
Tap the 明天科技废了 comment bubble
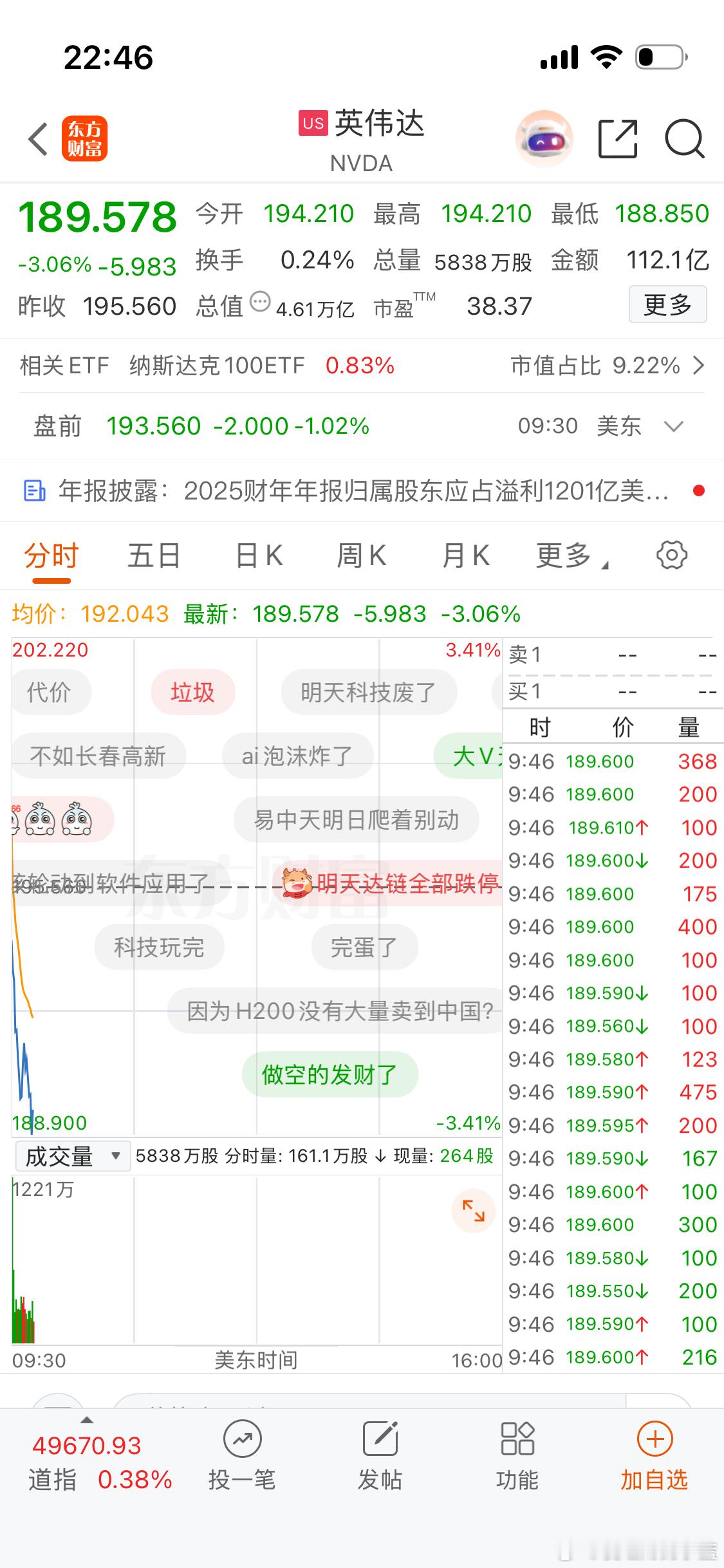coord(369,693)
